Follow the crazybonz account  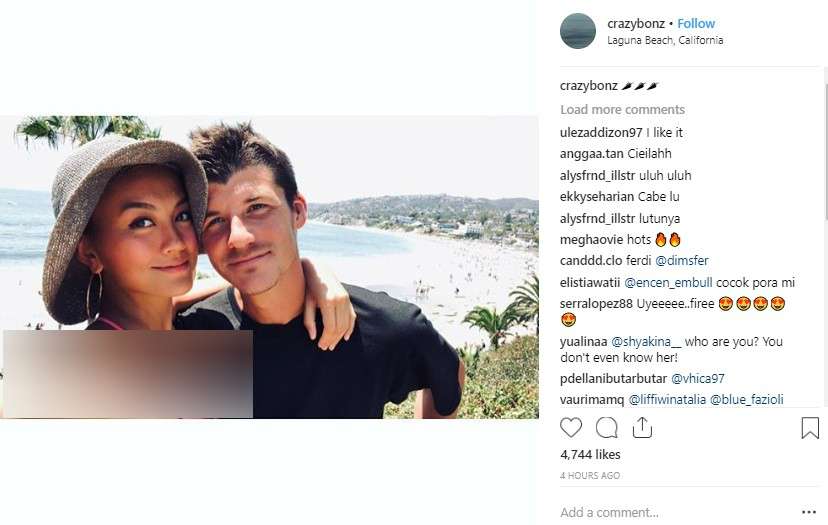tap(696, 24)
